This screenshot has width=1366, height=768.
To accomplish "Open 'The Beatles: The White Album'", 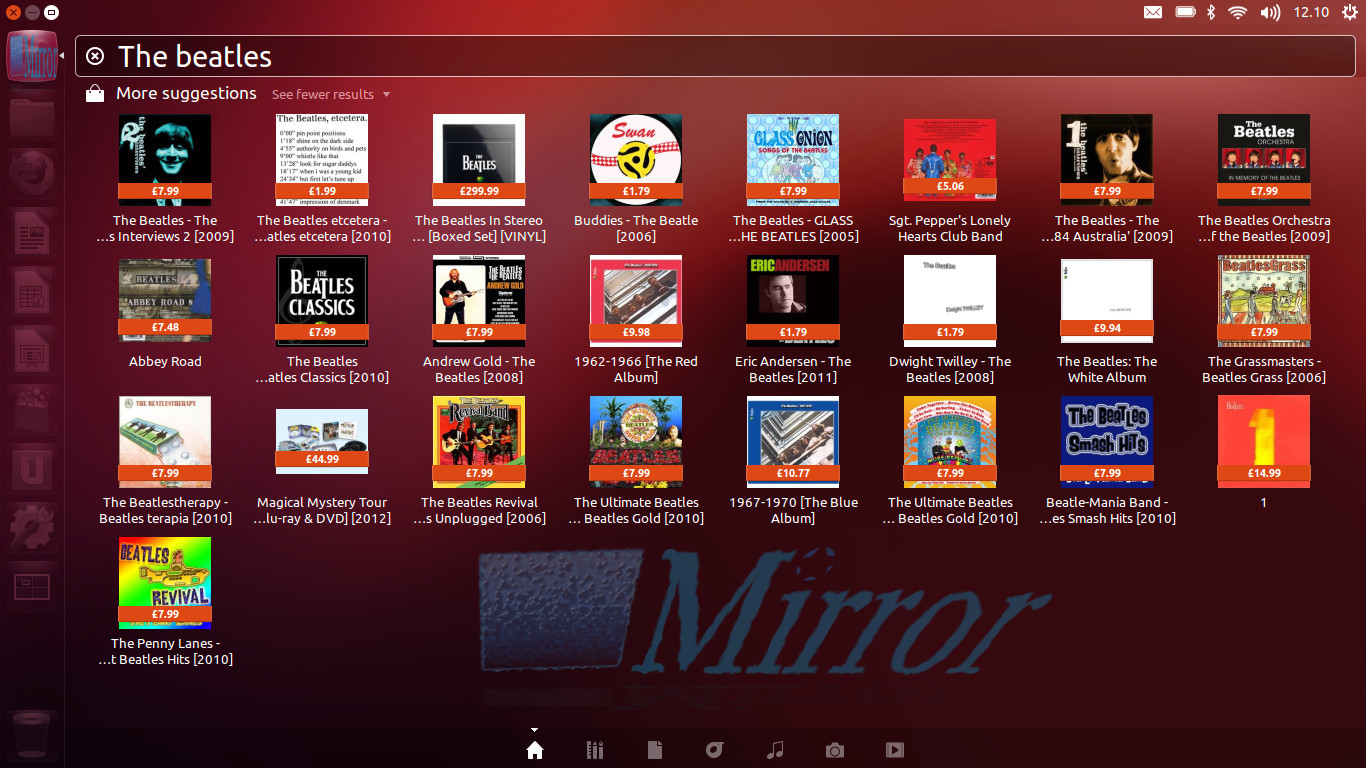I will [x=1107, y=319].
